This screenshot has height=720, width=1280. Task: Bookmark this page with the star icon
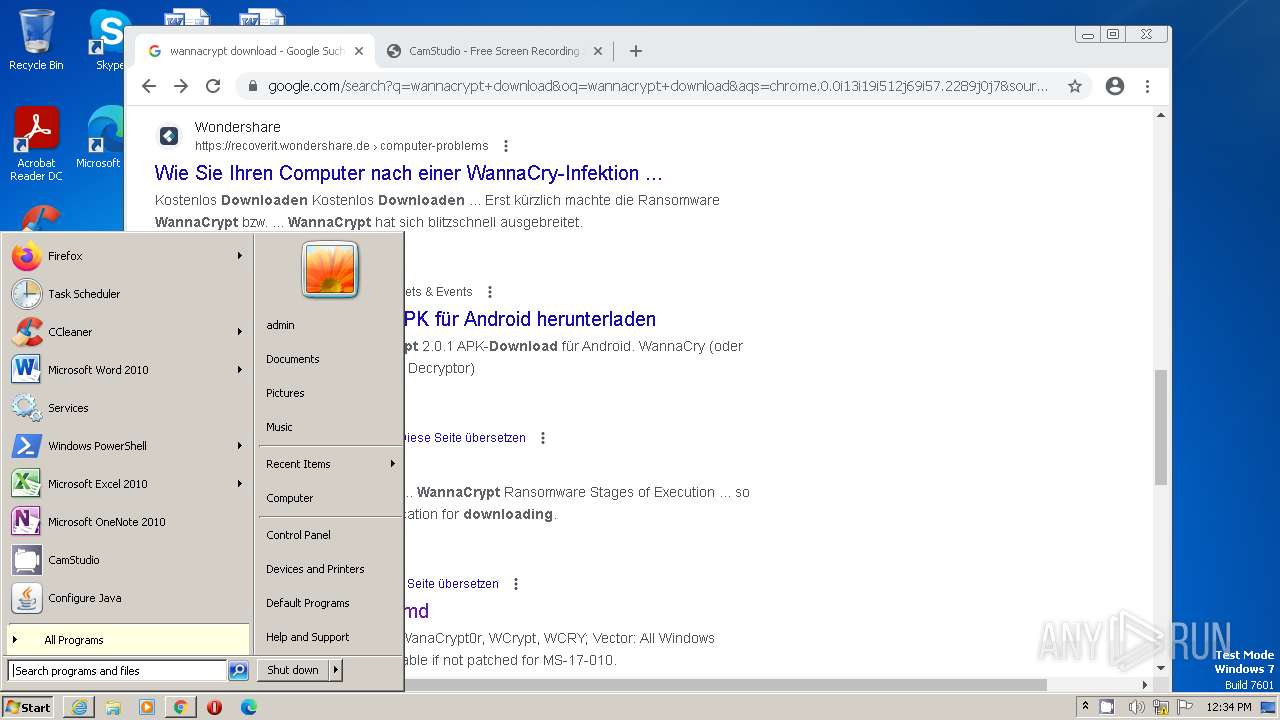tap(1075, 86)
